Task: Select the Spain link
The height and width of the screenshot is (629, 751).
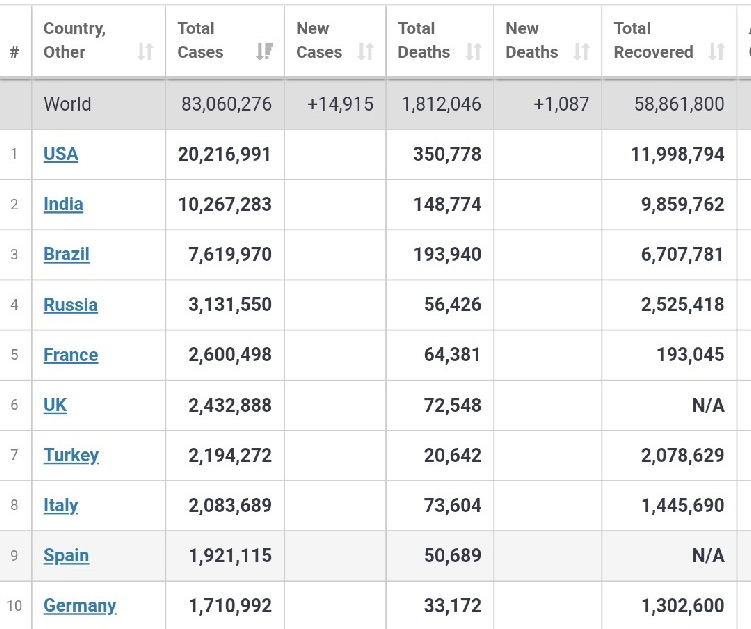Action: pos(66,555)
